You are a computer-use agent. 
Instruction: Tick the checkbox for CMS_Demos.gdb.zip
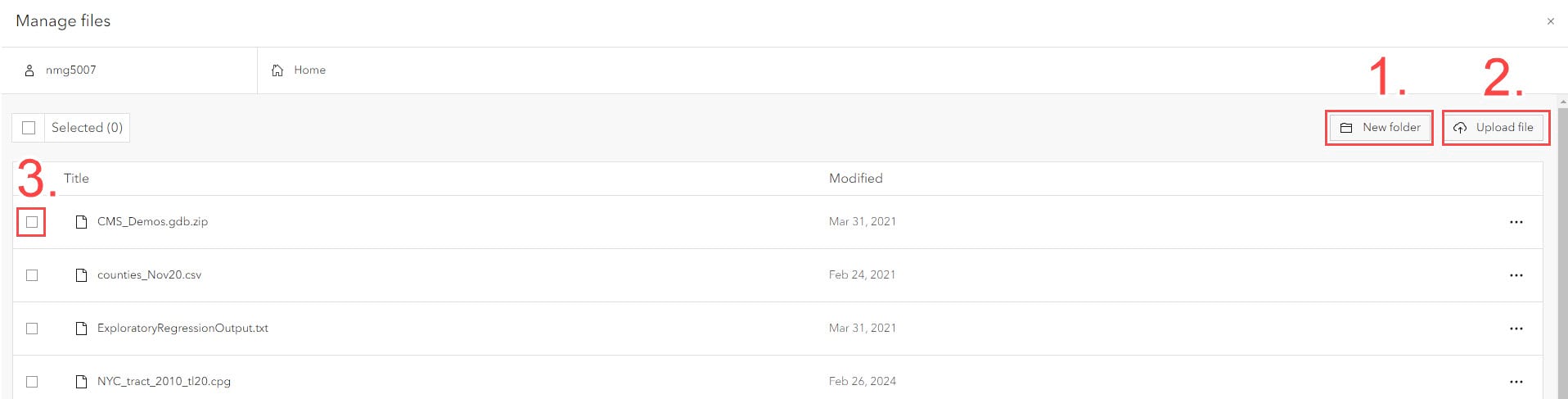(x=32, y=222)
